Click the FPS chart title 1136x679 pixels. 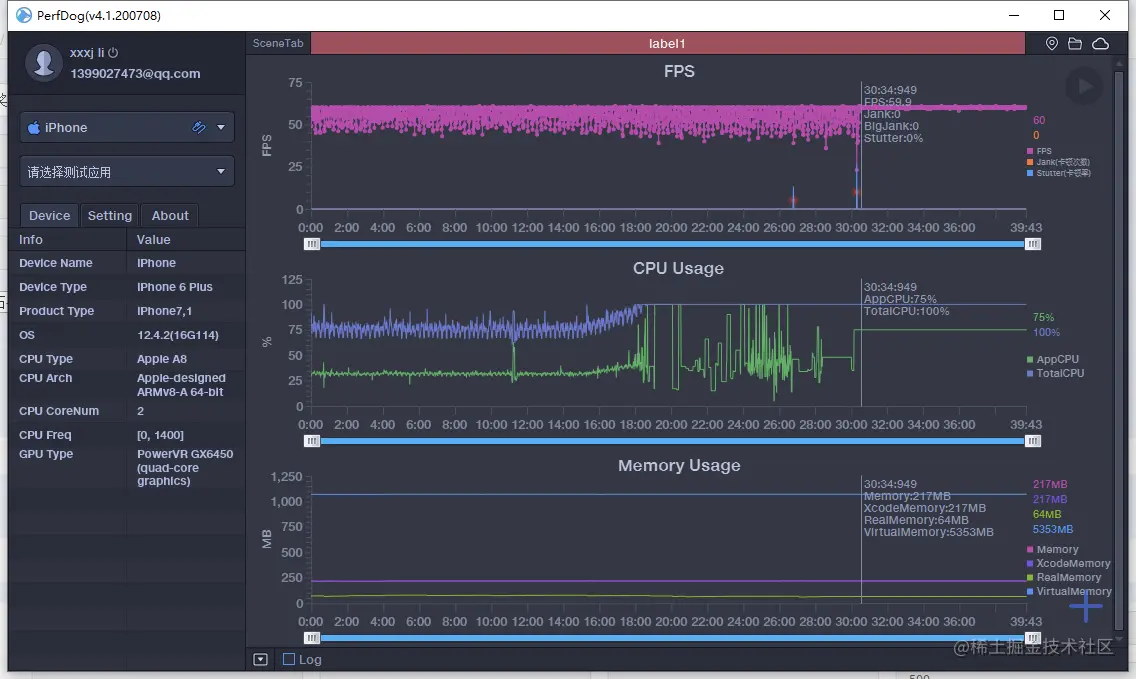(679, 71)
